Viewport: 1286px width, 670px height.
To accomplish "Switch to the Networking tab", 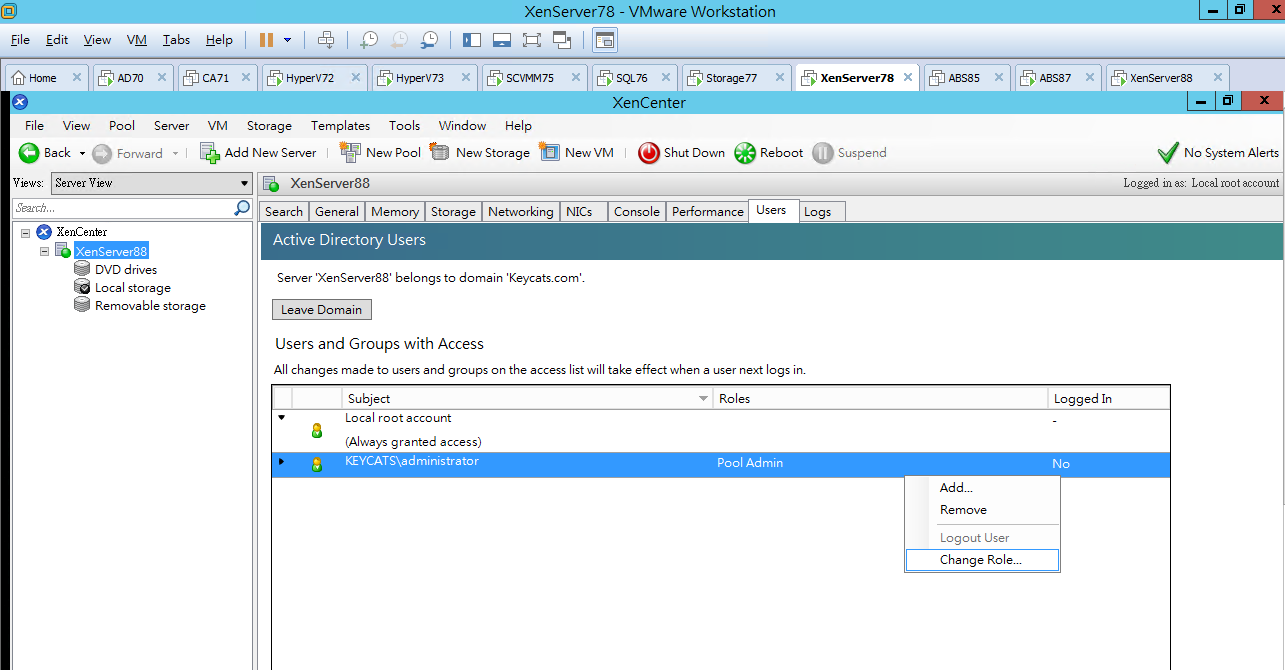I will tap(520, 212).
